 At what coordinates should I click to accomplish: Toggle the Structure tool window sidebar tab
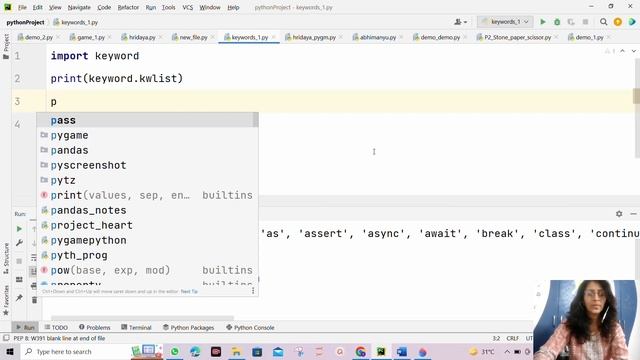(x=6, y=258)
